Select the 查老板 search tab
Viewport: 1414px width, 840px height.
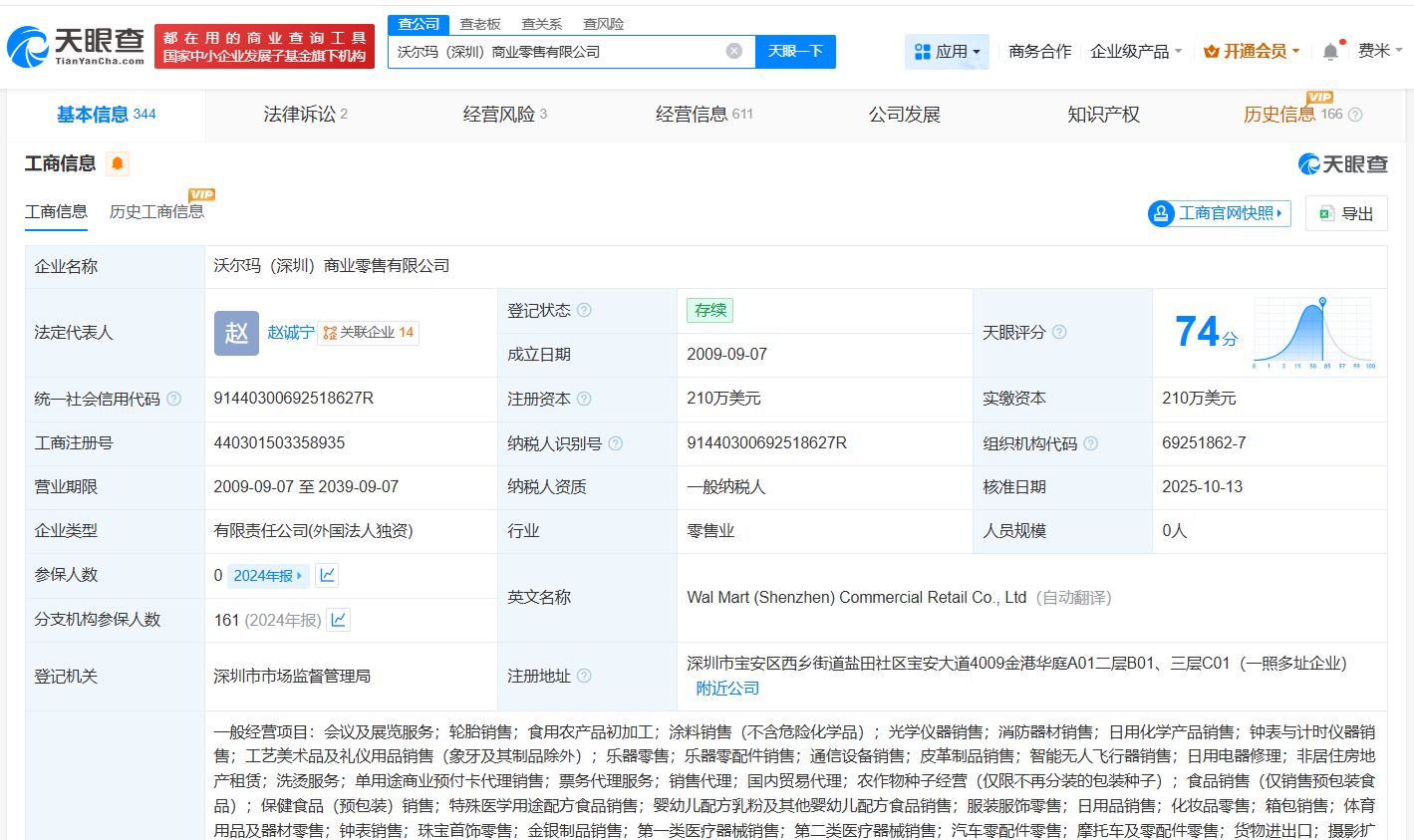point(480,23)
